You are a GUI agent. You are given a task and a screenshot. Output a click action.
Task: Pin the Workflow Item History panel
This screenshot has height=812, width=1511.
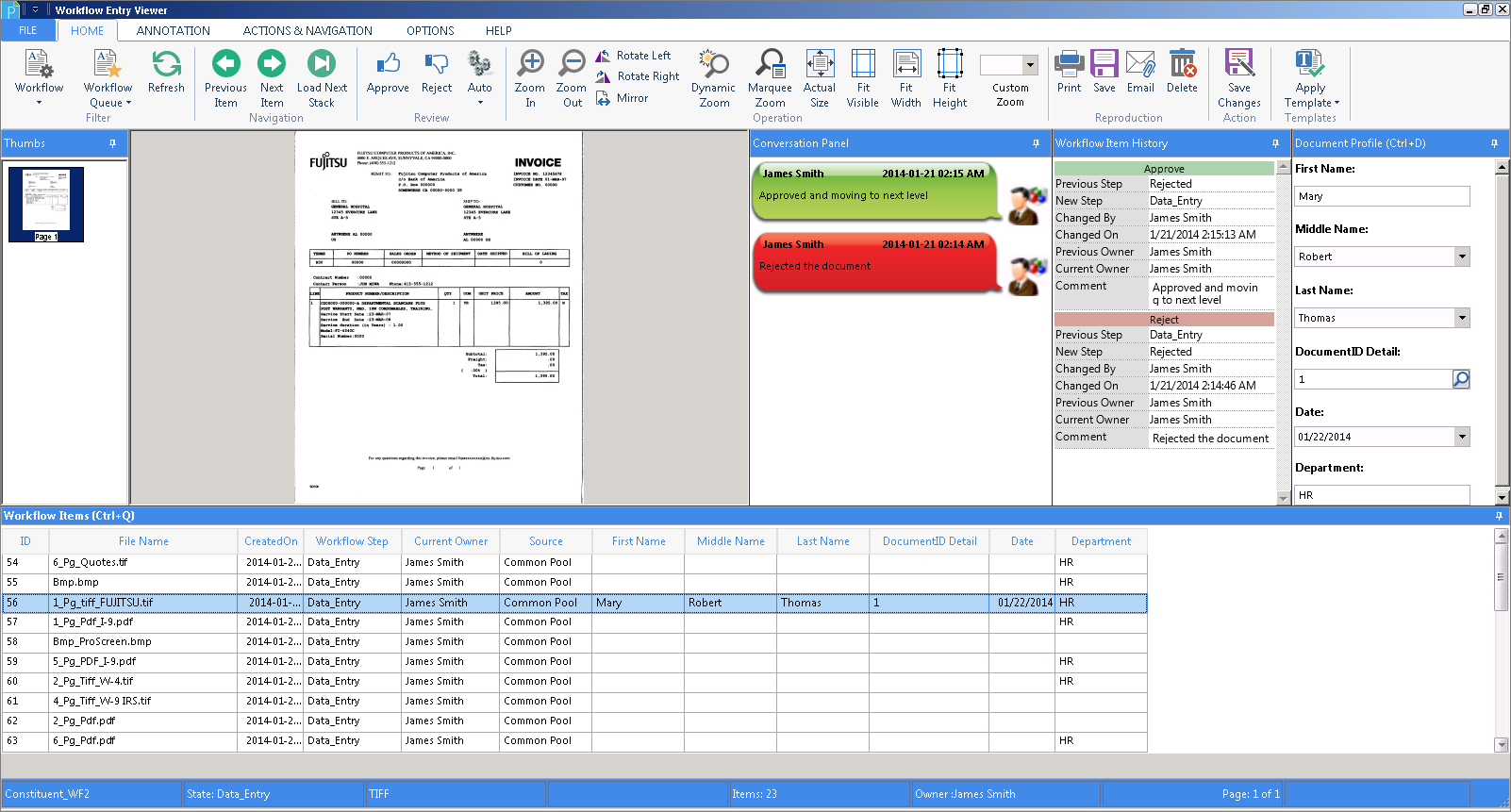coord(1275,143)
